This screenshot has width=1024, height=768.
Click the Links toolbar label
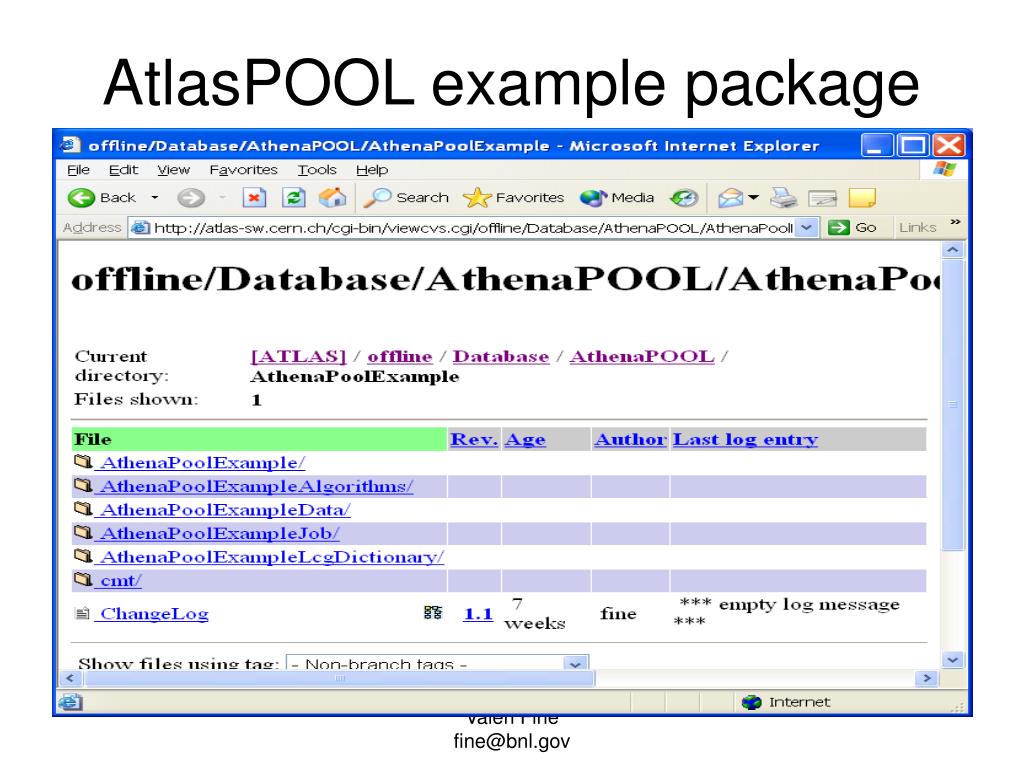tap(918, 227)
